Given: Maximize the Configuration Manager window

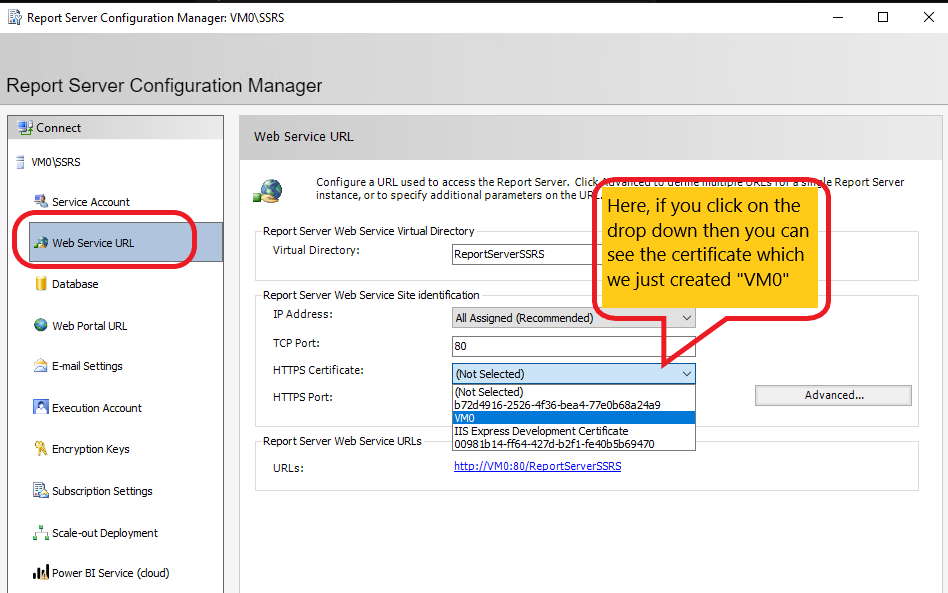Looking at the screenshot, I should tap(883, 18).
